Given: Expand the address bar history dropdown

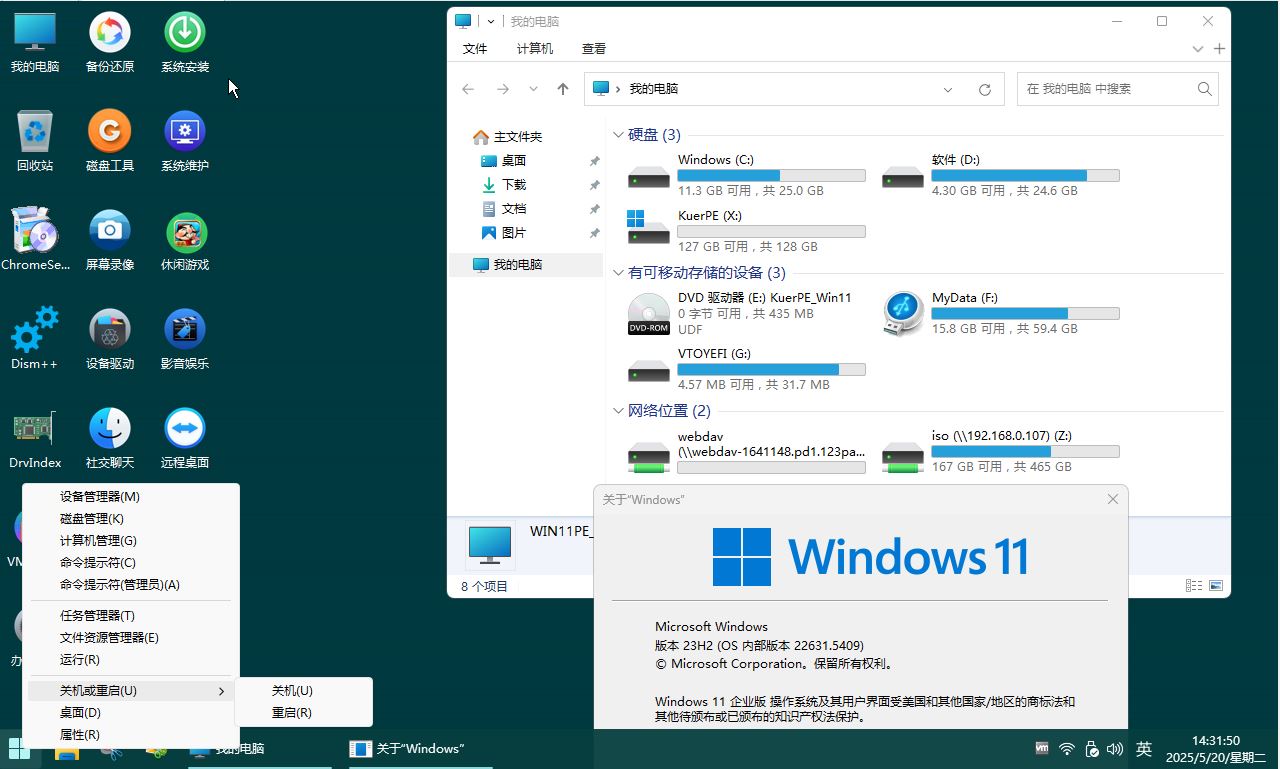Looking at the screenshot, I should tap(948, 89).
